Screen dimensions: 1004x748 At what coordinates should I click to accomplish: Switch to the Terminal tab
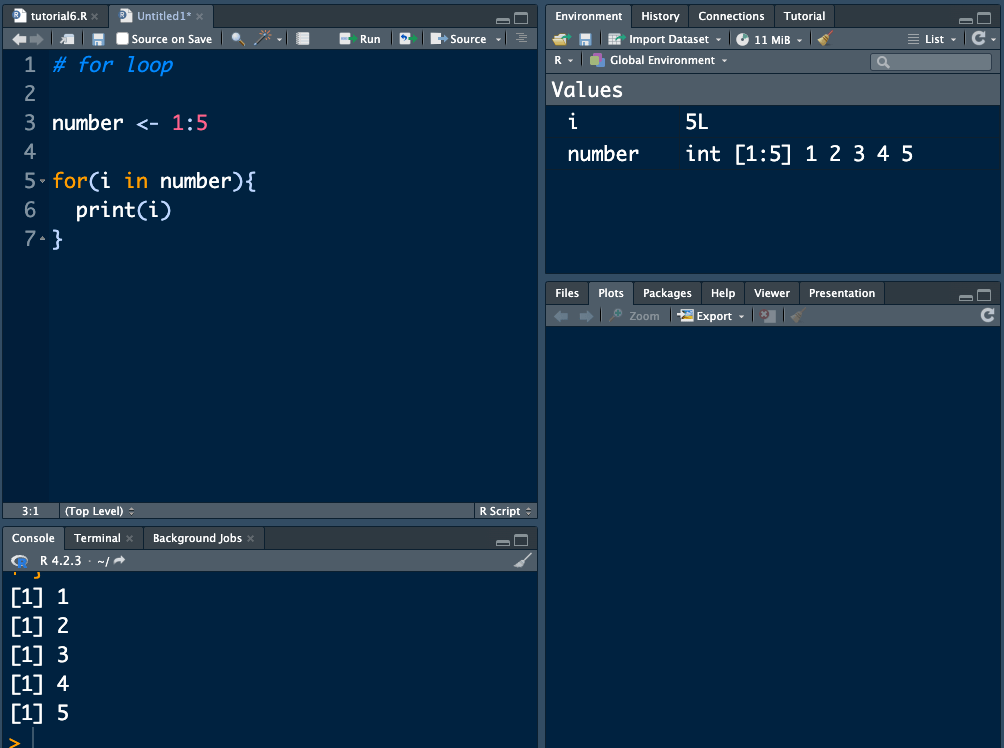pos(97,538)
